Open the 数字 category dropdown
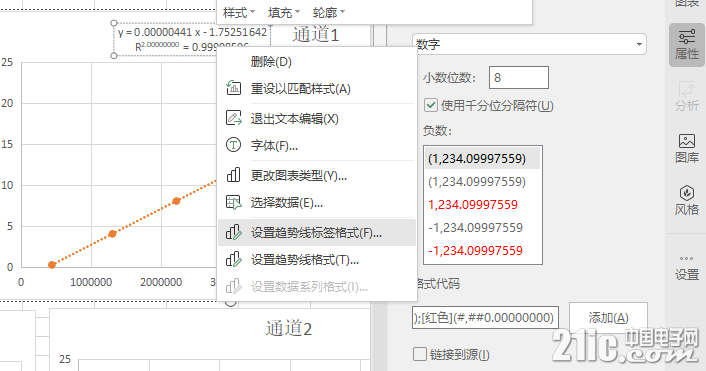 pyautogui.click(x=529, y=44)
